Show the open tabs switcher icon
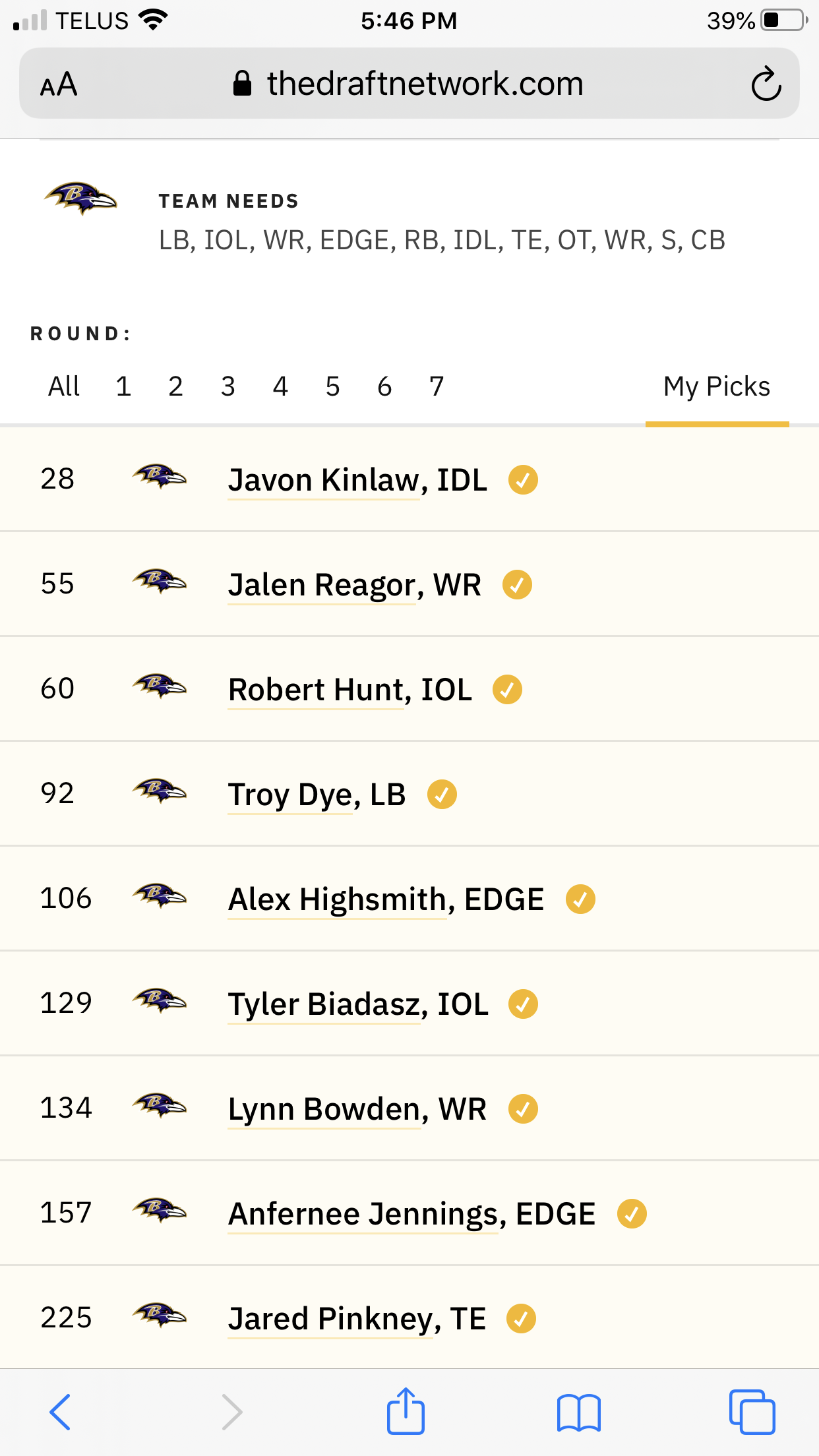Viewport: 819px width, 1456px height. click(x=752, y=1412)
